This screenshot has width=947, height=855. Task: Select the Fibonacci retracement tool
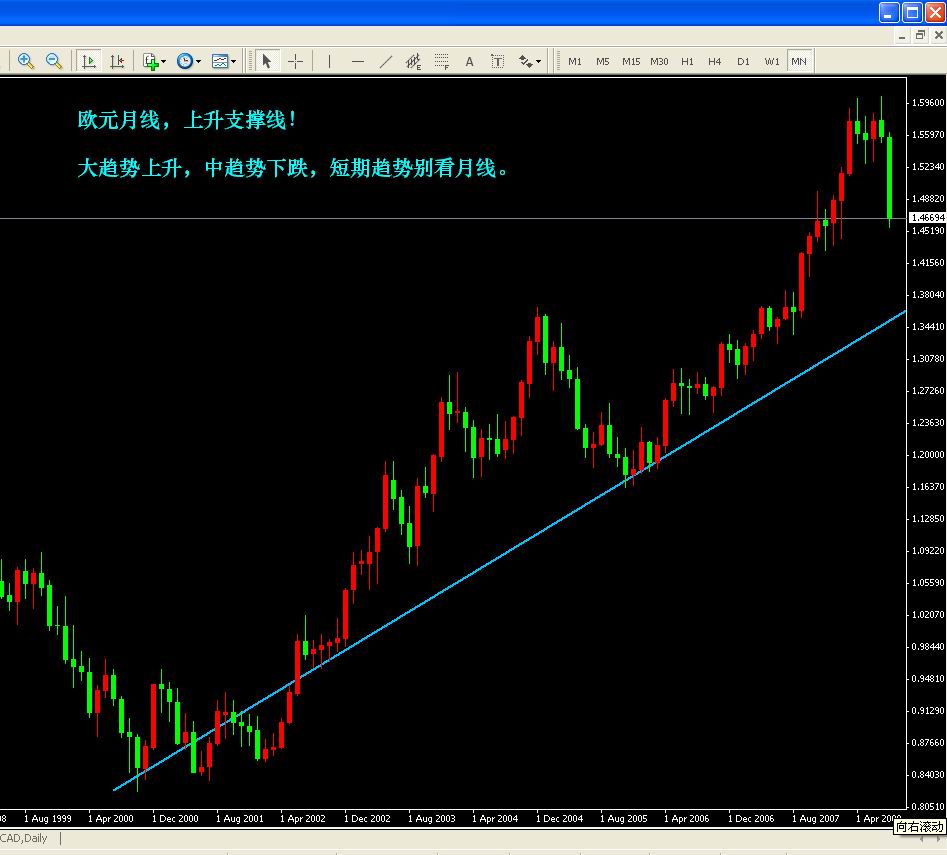(x=441, y=61)
